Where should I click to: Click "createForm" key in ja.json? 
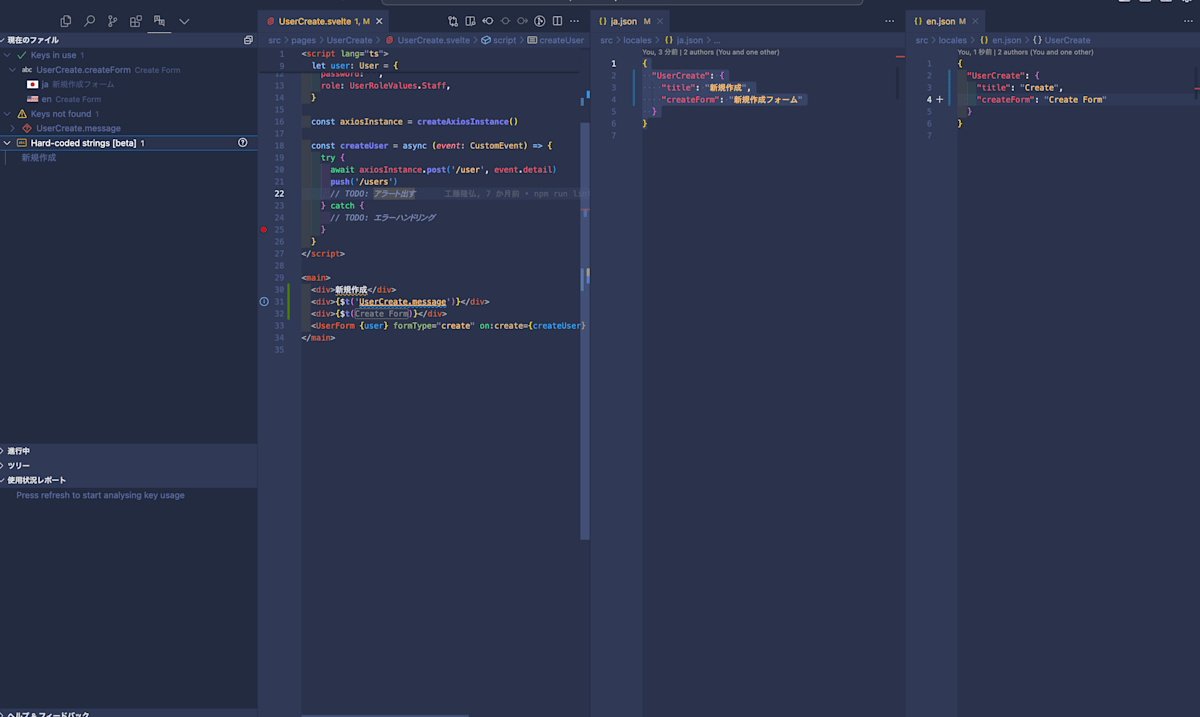pos(691,100)
